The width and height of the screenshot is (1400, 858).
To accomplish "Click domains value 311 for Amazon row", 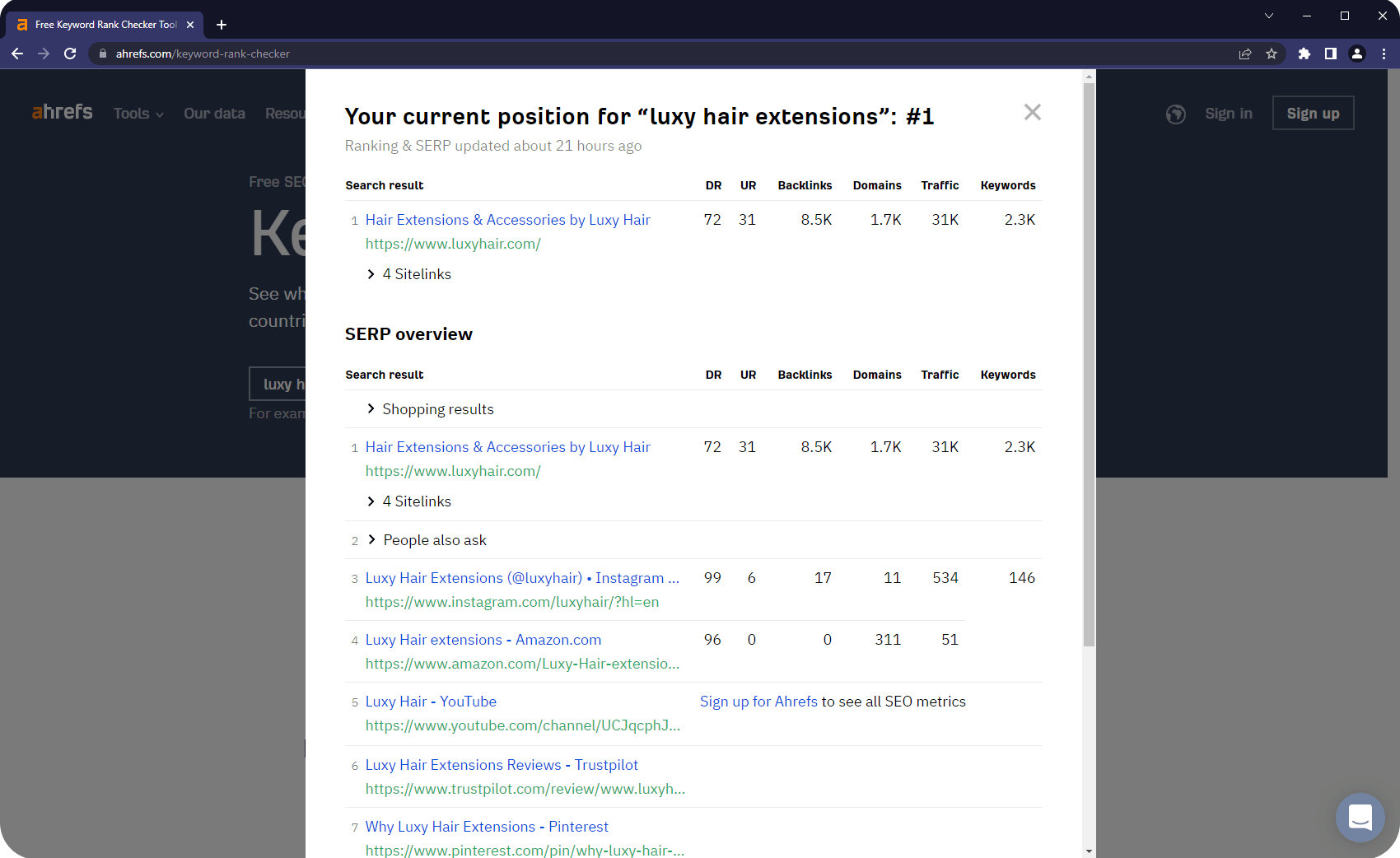I will [888, 640].
